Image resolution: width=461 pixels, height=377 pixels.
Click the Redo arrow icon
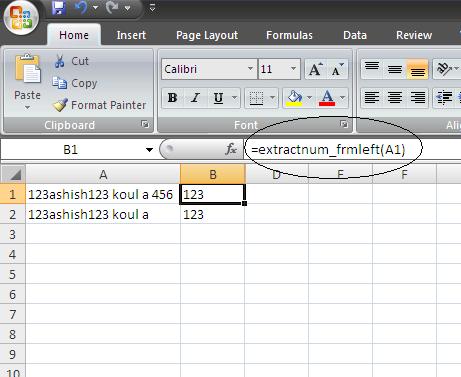[112, 8]
